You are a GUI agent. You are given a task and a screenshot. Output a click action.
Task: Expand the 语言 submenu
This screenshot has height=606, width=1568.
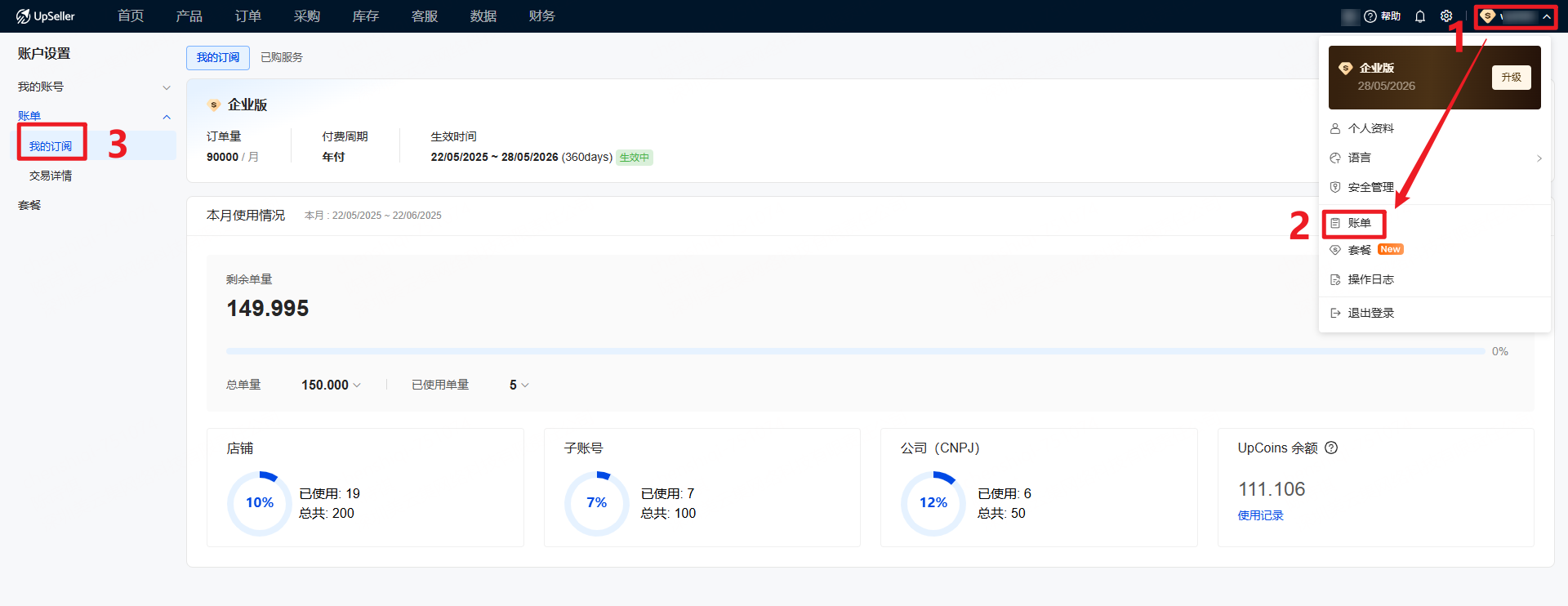(1539, 158)
